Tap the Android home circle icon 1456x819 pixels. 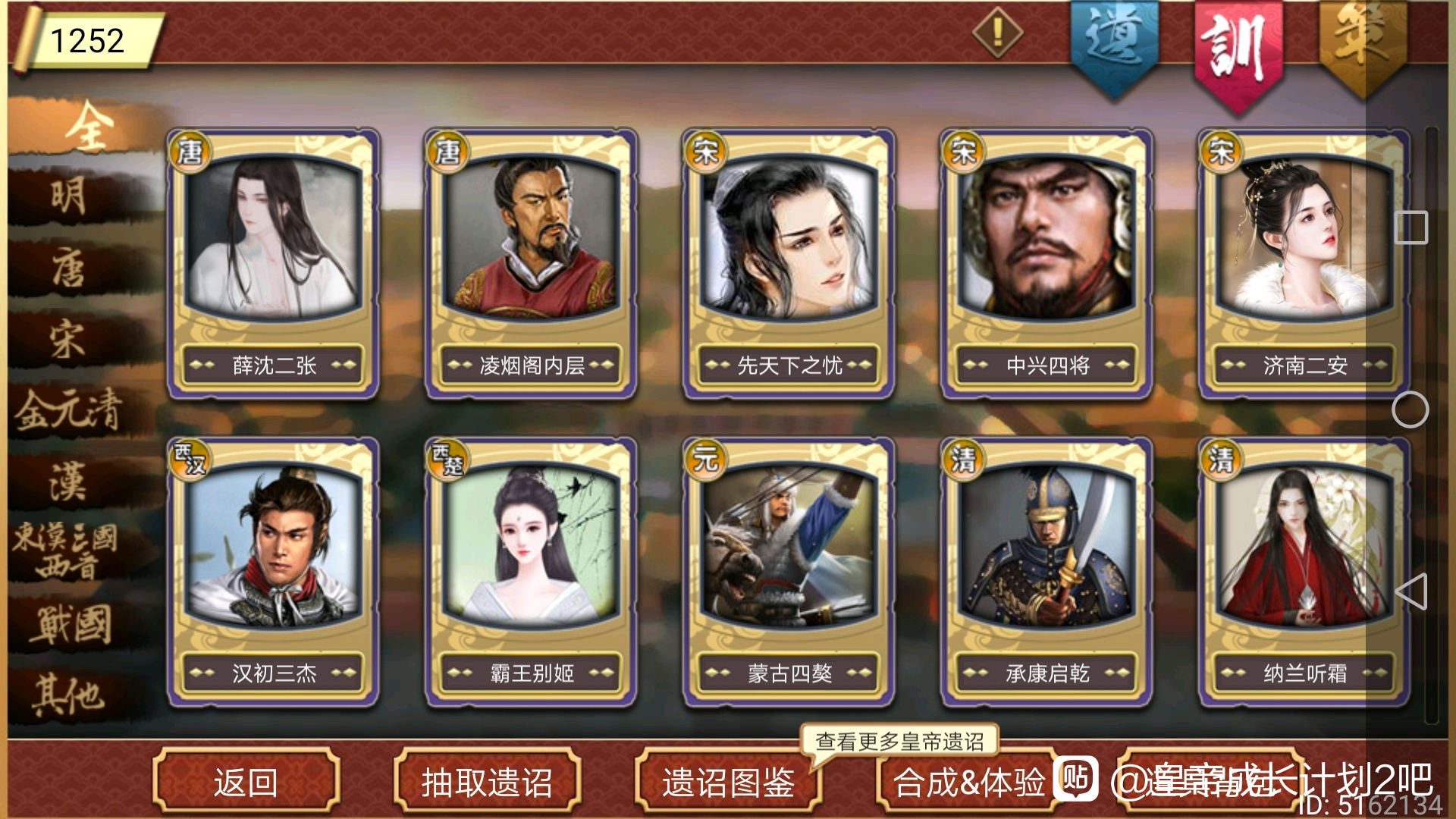pyautogui.click(x=1410, y=409)
